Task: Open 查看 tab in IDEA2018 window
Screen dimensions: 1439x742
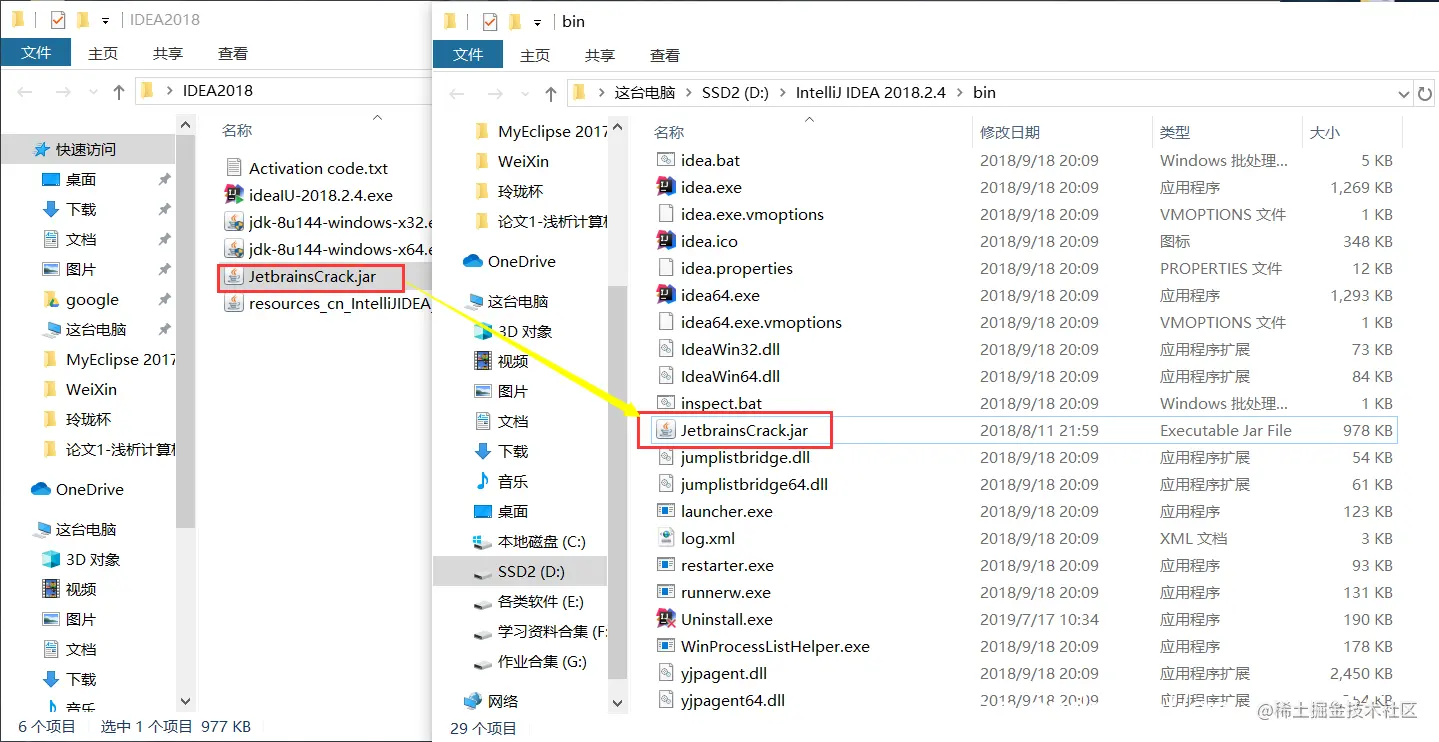Action: pyautogui.click(x=233, y=54)
